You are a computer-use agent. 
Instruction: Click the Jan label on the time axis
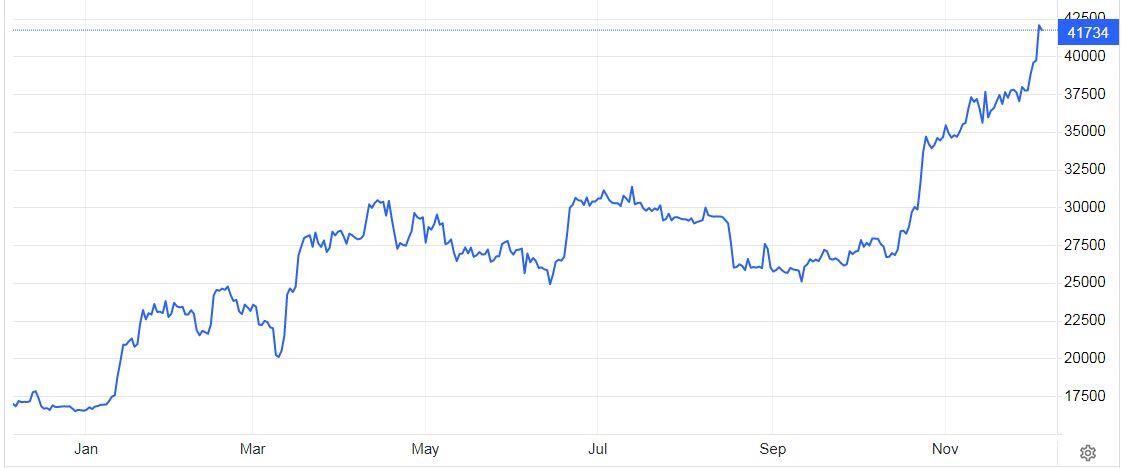coord(86,449)
